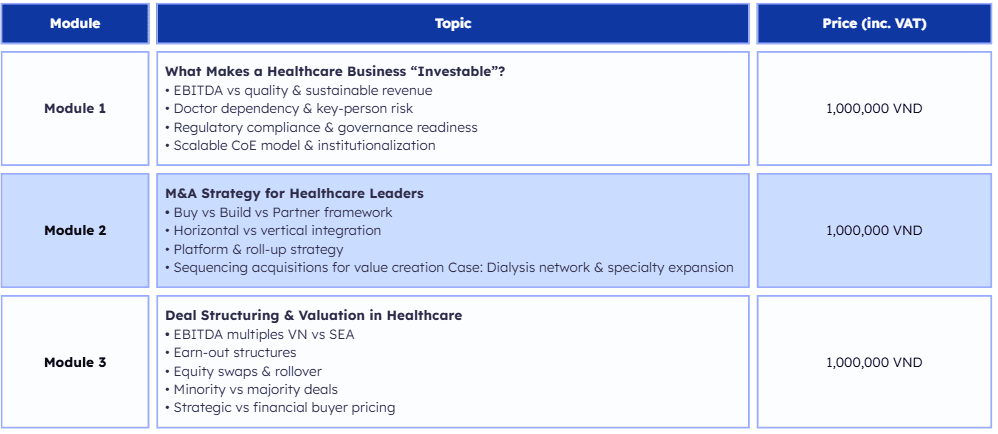Image resolution: width=998 pixels, height=434 pixels.
Task: Select the Module 3 label cell
Action: 75,363
